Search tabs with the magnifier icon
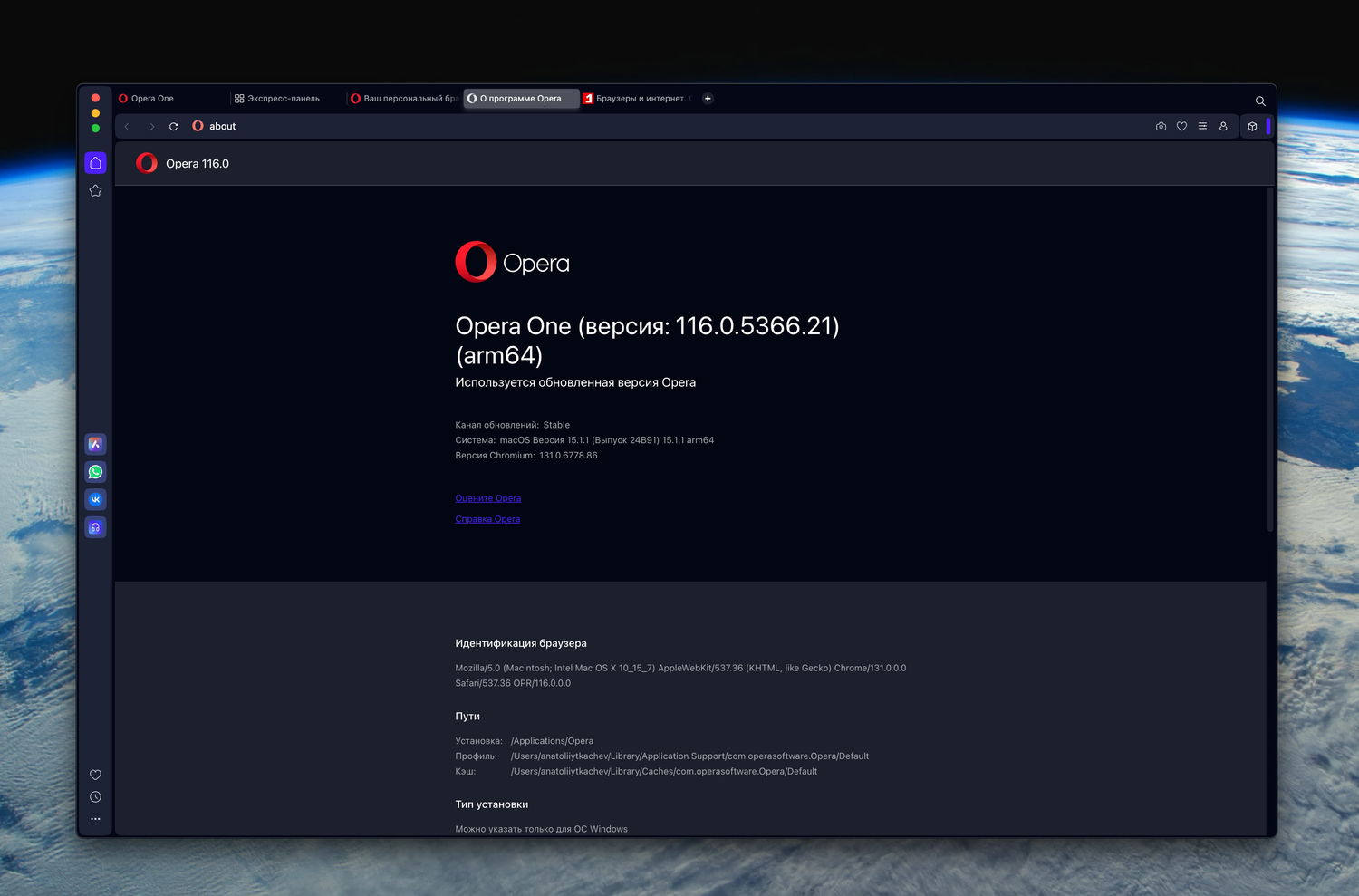The image size is (1359, 896). [x=1260, y=101]
